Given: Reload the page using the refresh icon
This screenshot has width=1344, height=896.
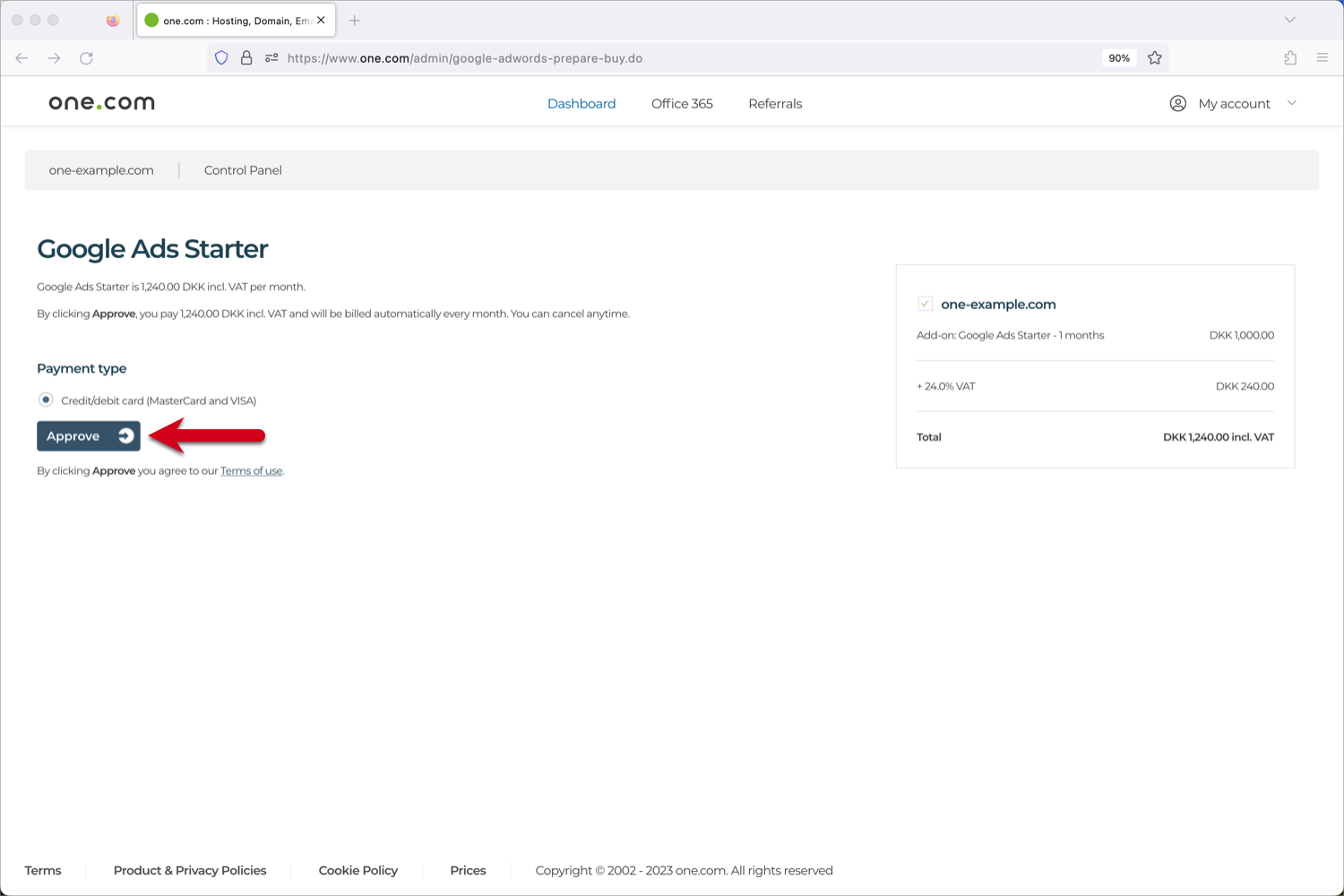Looking at the screenshot, I should click(86, 57).
